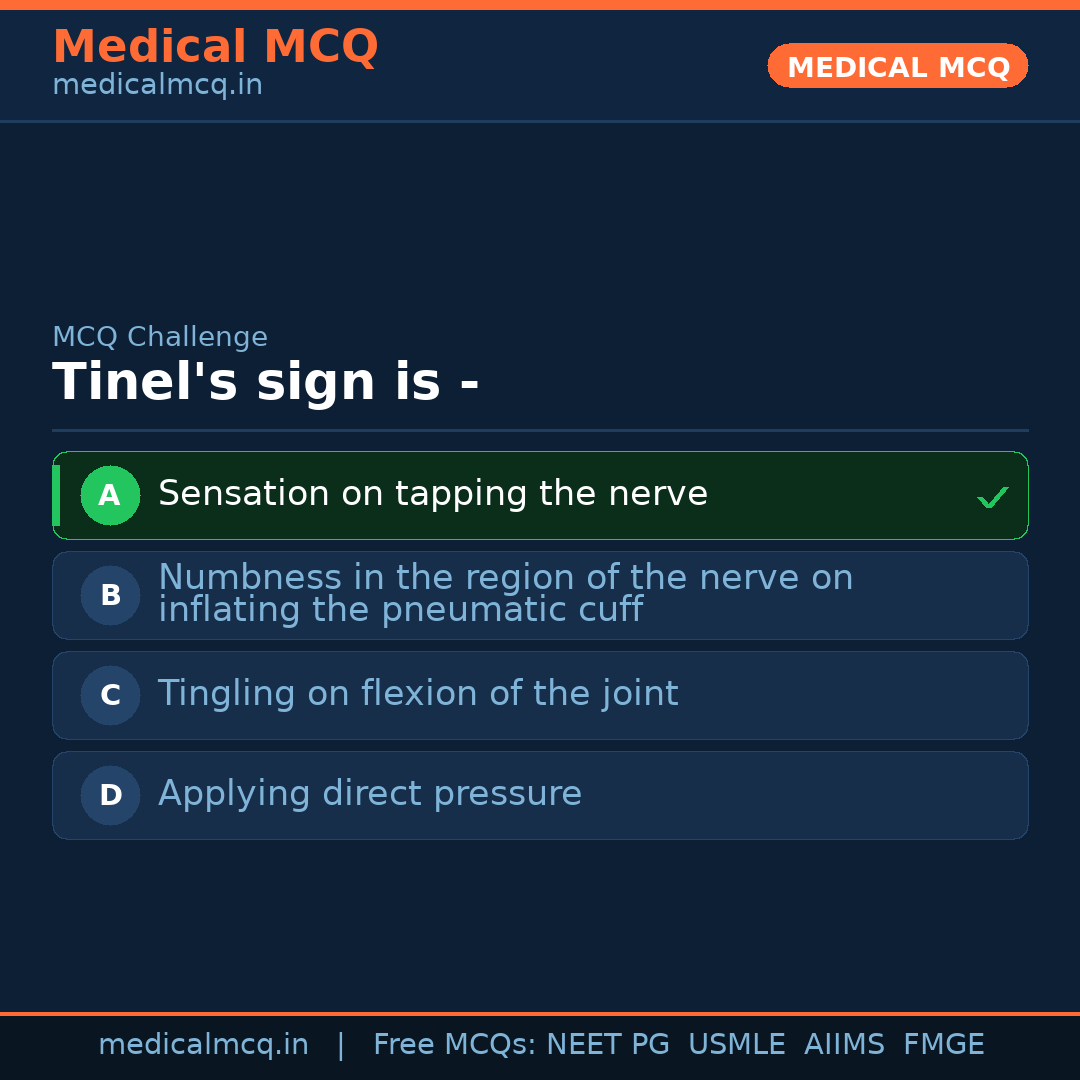Click the C letter circle icon

110,695
